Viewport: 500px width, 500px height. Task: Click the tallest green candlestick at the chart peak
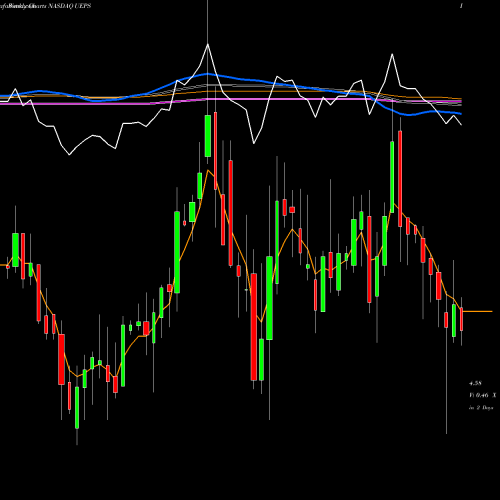pos(208,136)
